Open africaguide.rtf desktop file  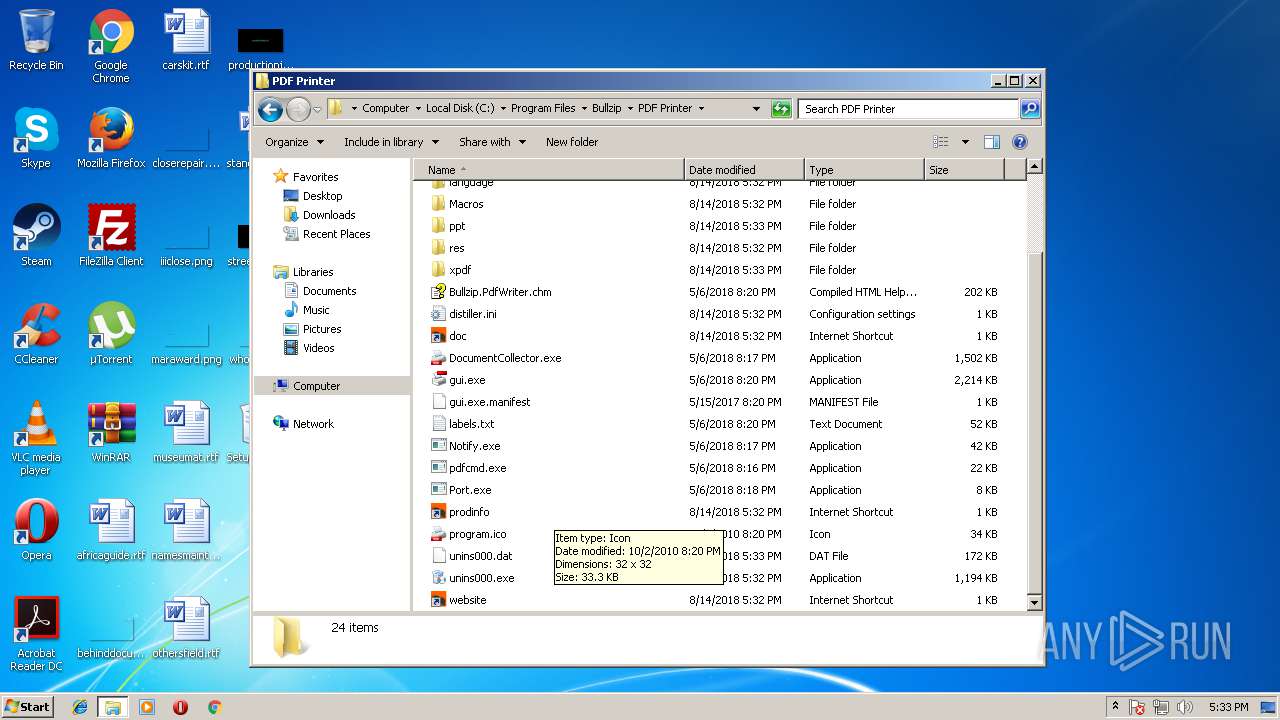pos(111,531)
